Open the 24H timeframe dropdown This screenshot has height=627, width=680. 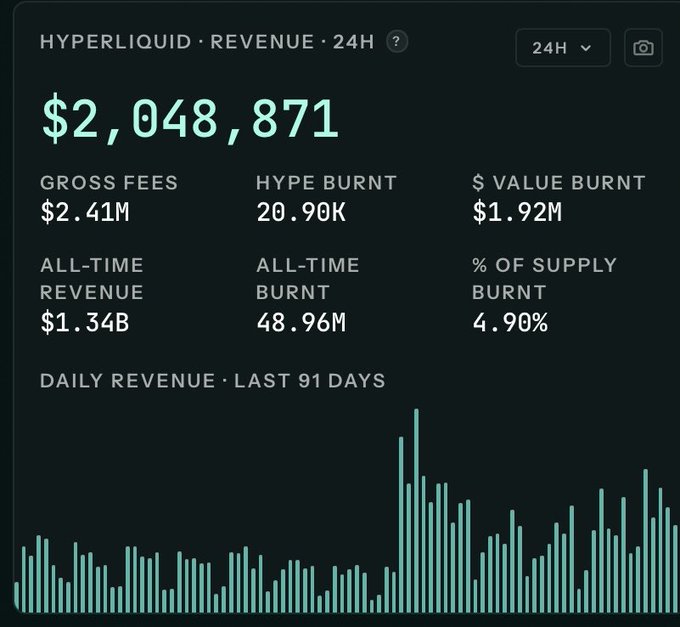pyautogui.click(x=563, y=48)
